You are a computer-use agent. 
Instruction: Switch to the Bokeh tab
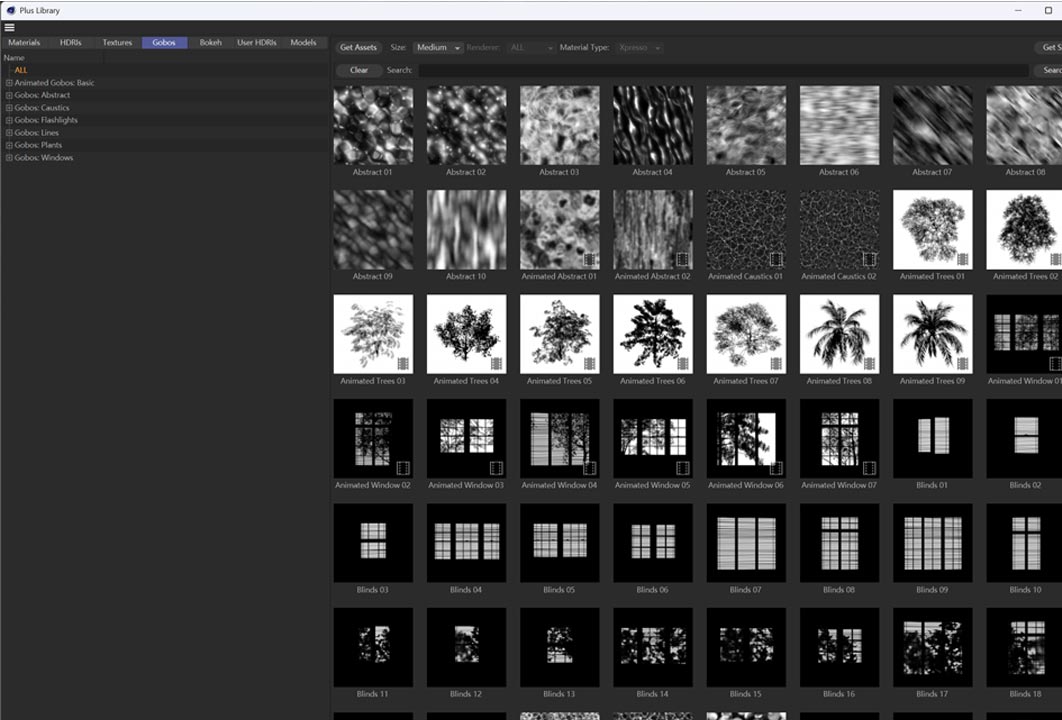[x=211, y=43]
